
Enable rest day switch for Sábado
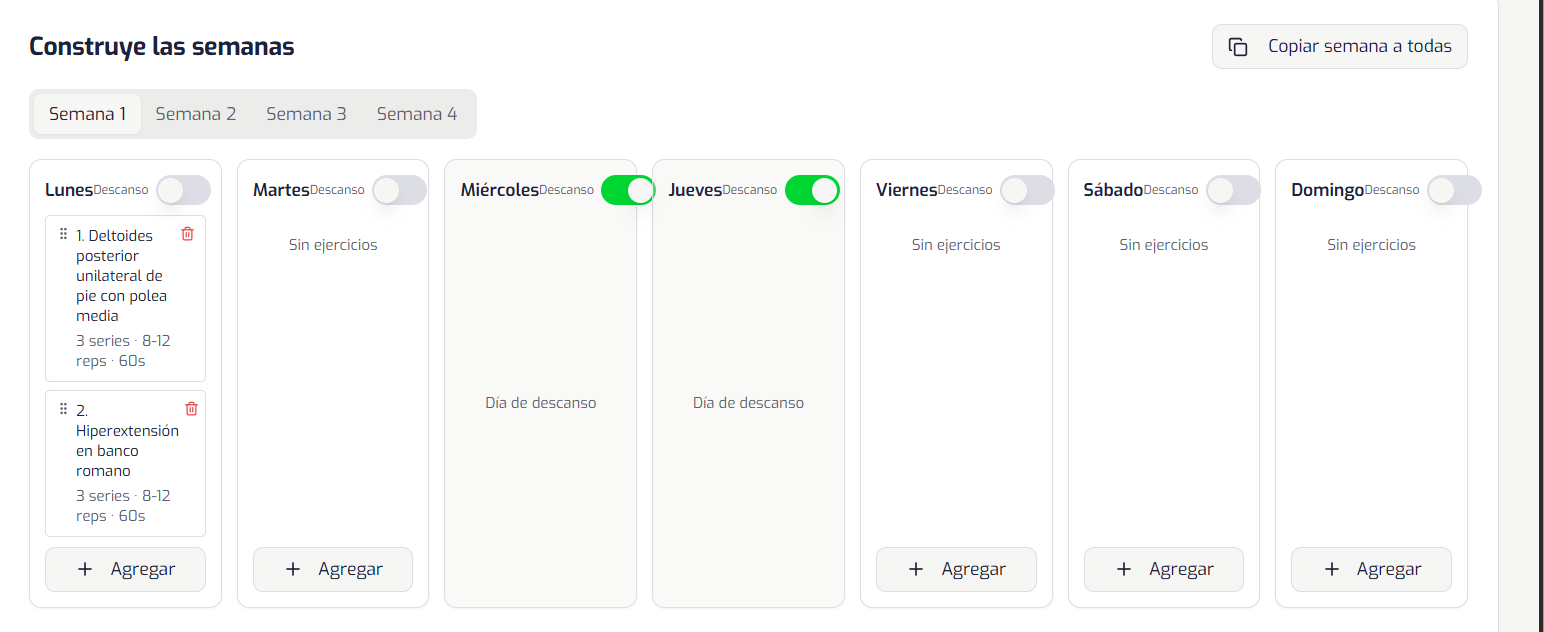(x=1233, y=190)
